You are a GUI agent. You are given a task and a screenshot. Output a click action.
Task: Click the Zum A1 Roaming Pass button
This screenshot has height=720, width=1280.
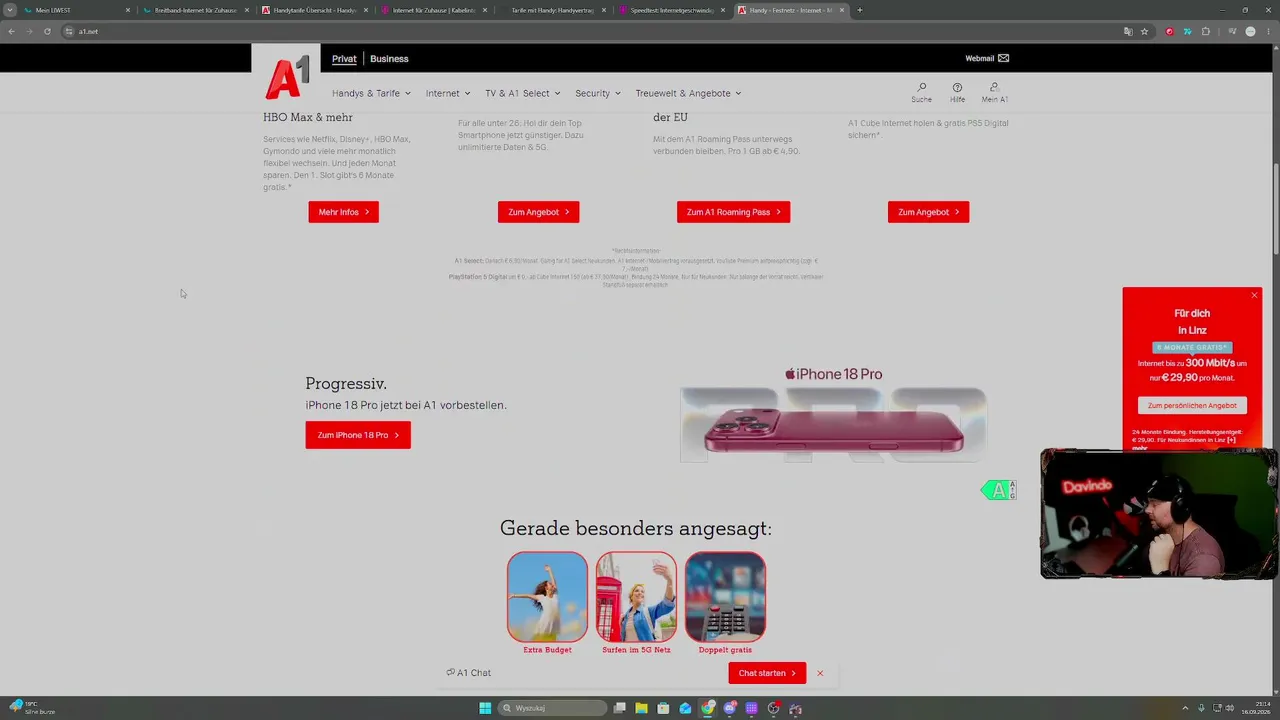[x=733, y=212]
